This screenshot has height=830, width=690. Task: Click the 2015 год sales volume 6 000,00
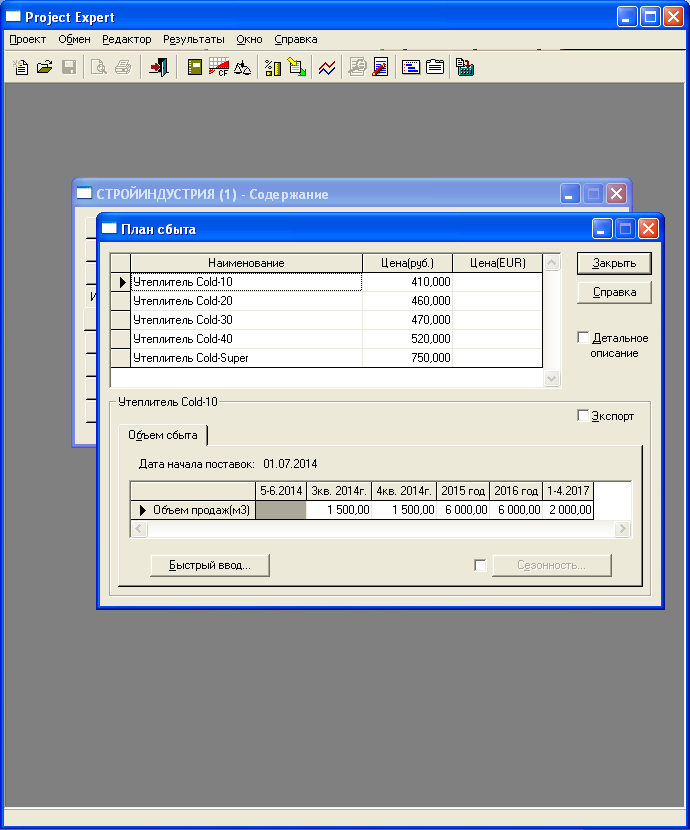point(464,510)
